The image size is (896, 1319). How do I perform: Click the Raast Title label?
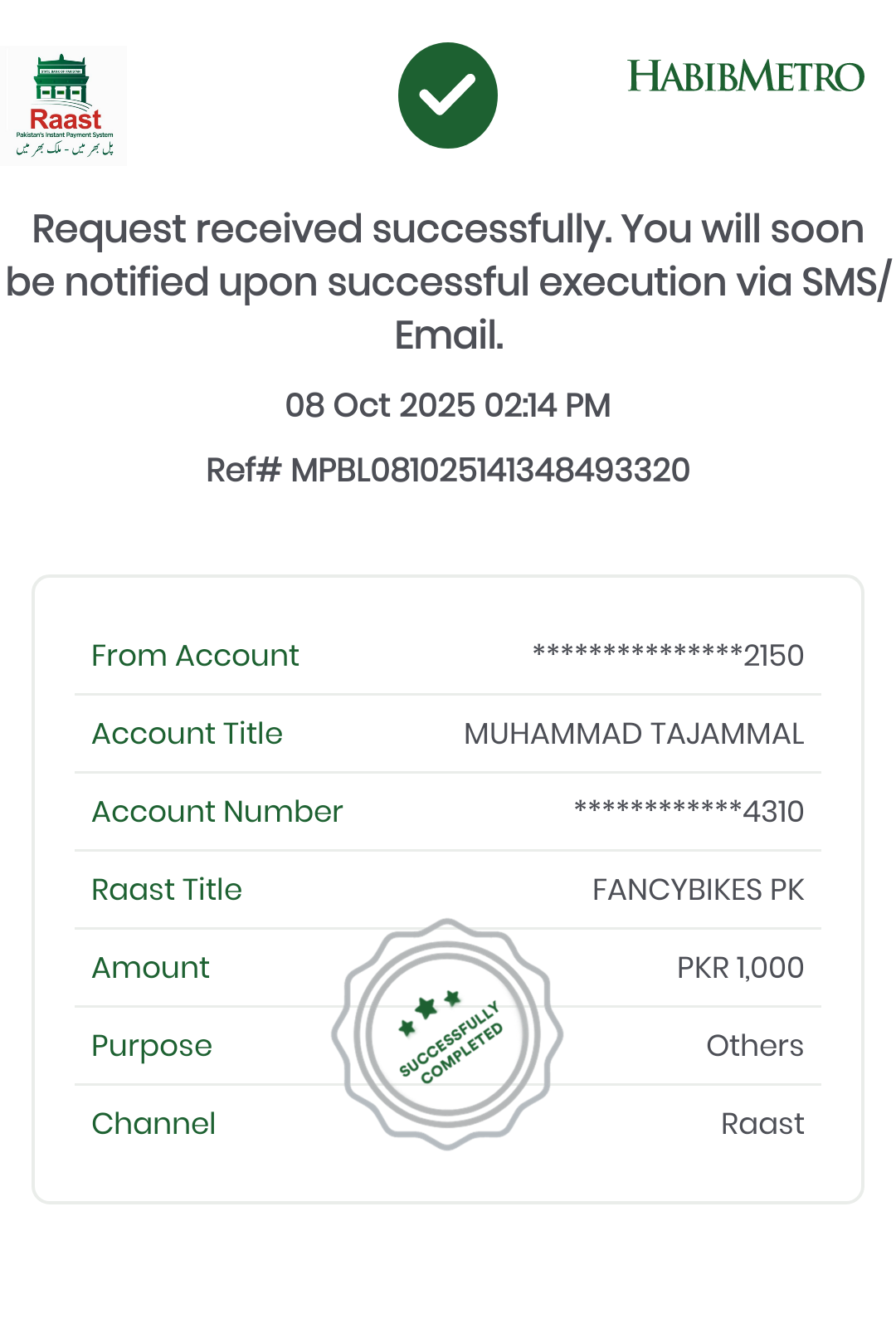(167, 890)
